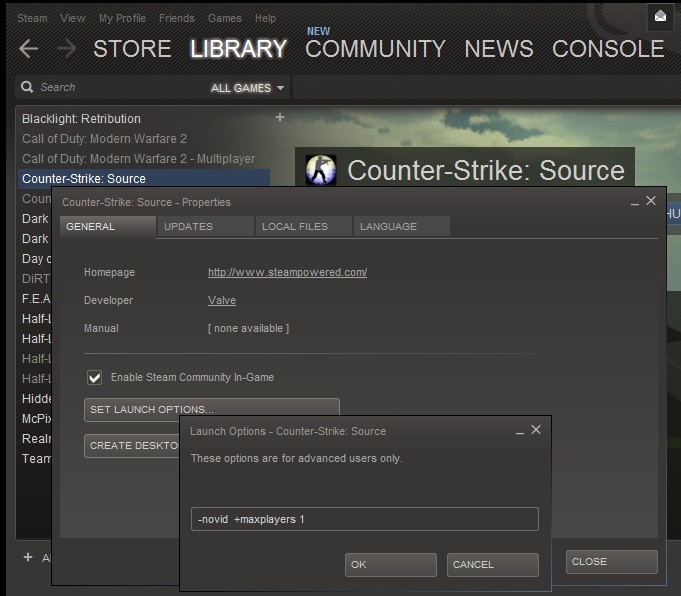Click the back navigation arrow
This screenshot has width=681, height=596.
coord(28,49)
